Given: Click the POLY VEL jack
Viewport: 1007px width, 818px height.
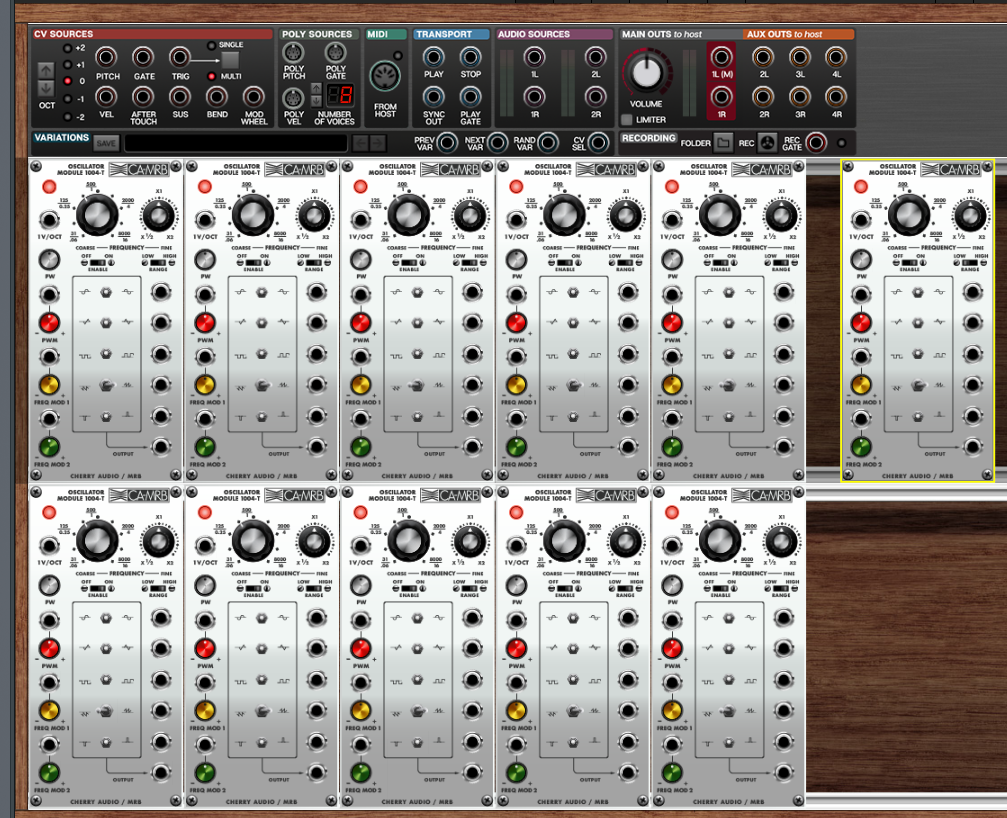Looking at the screenshot, I should click(293, 98).
